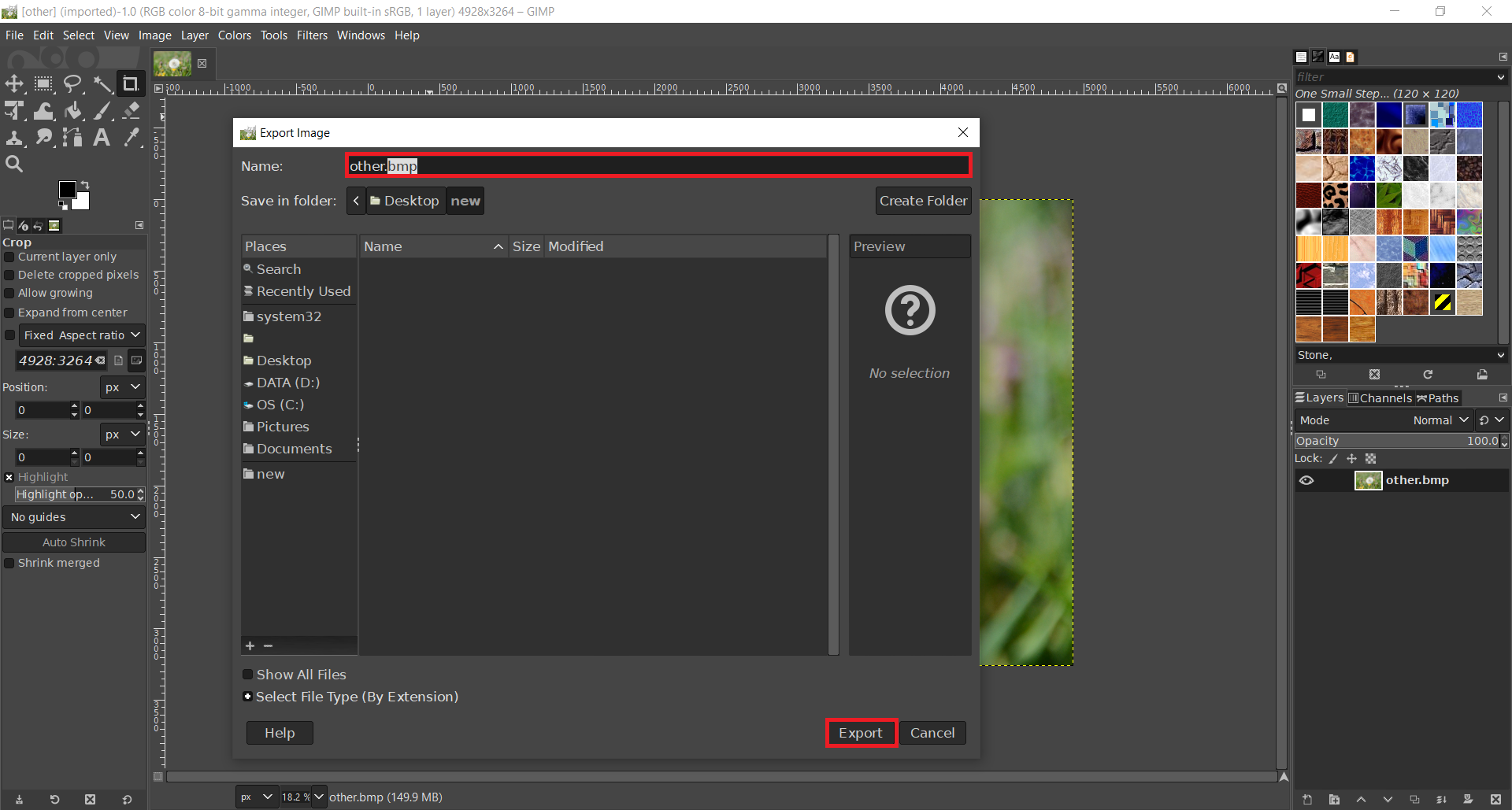Viewport: 1512px width, 810px height.
Task: Select the Move tool in toolbox
Action: (x=14, y=84)
